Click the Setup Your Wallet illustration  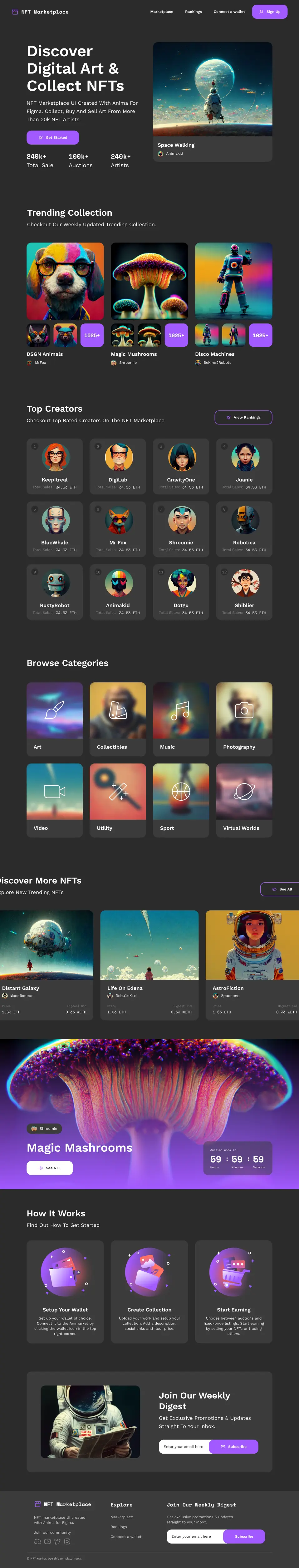pyautogui.click(x=65, y=1272)
